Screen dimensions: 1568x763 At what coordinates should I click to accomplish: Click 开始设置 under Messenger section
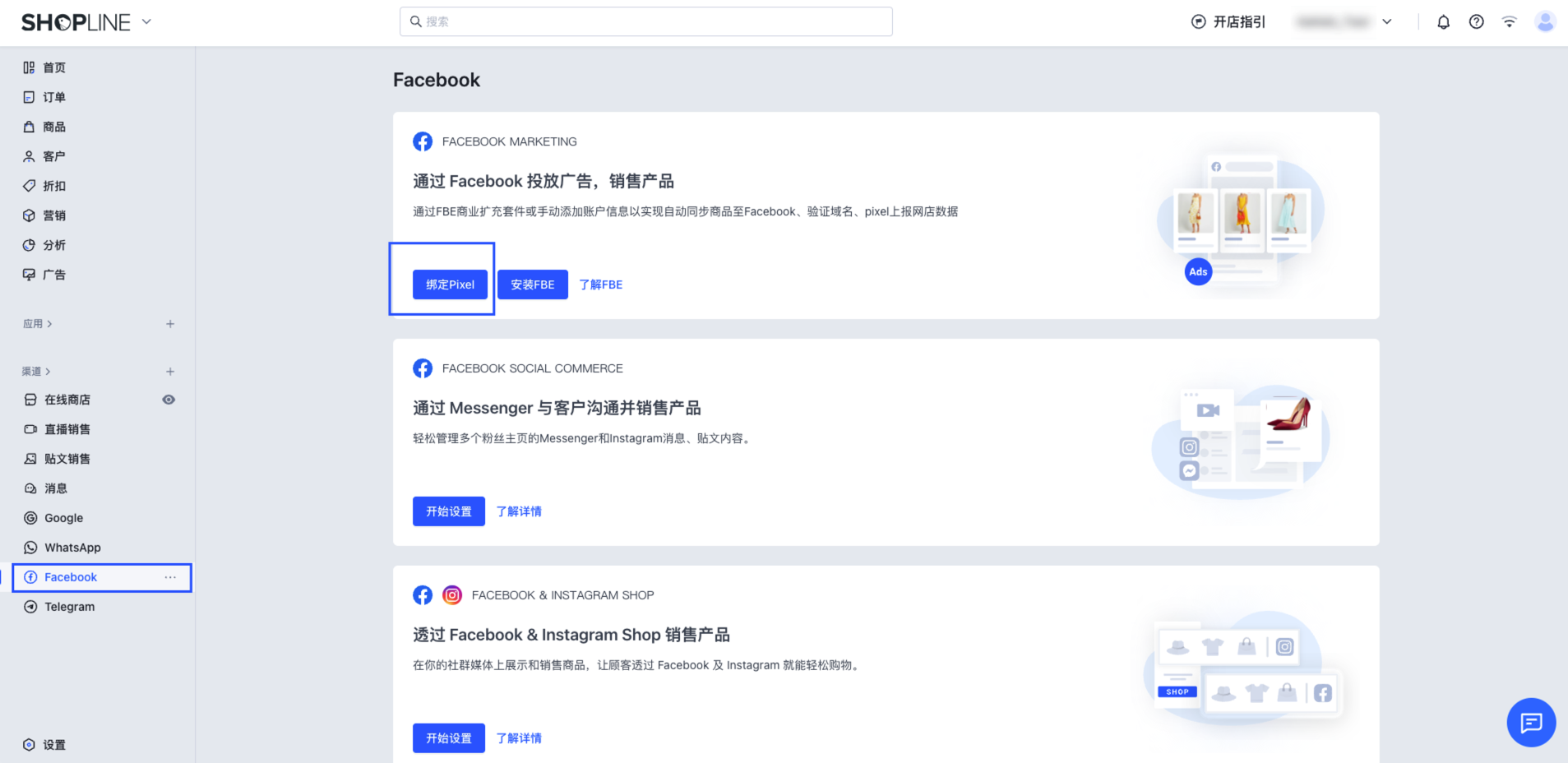pos(449,511)
